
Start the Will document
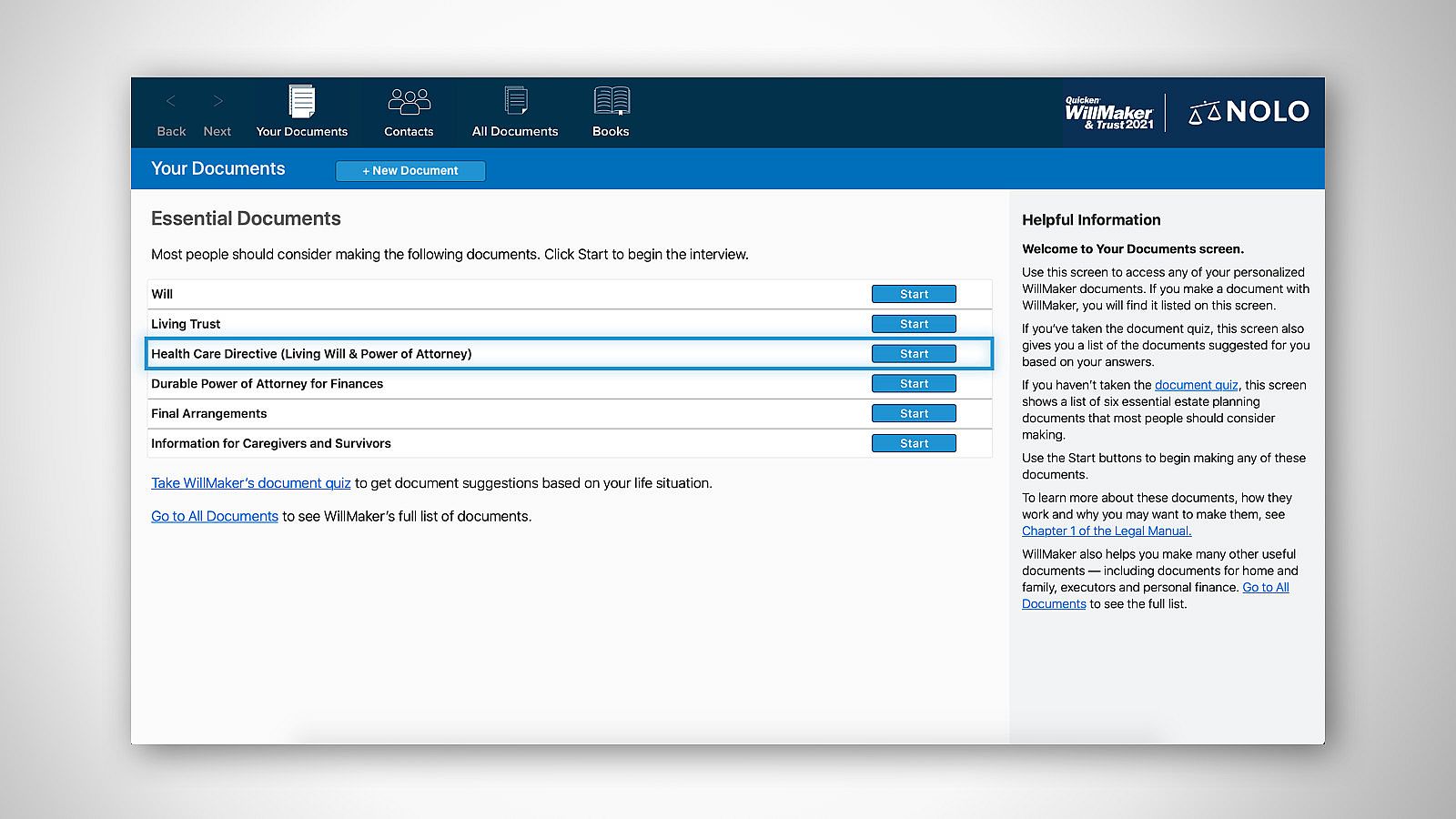pyautogui.click(x=914, y=294)
